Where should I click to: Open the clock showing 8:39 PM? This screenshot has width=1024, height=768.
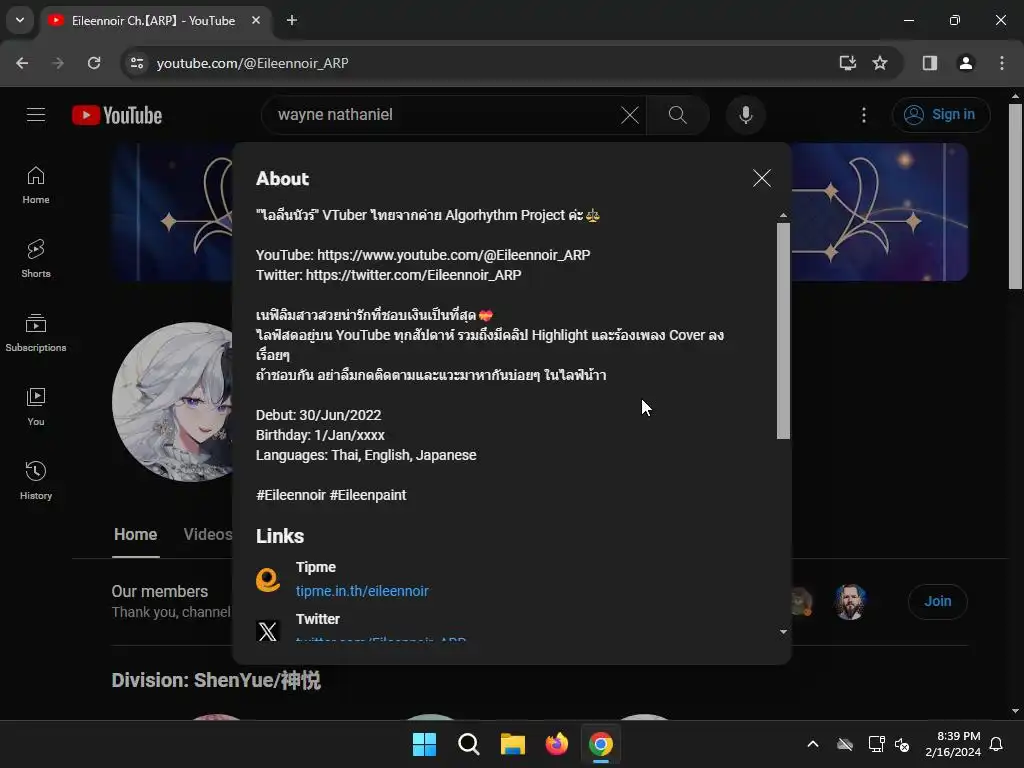[953, 744]
